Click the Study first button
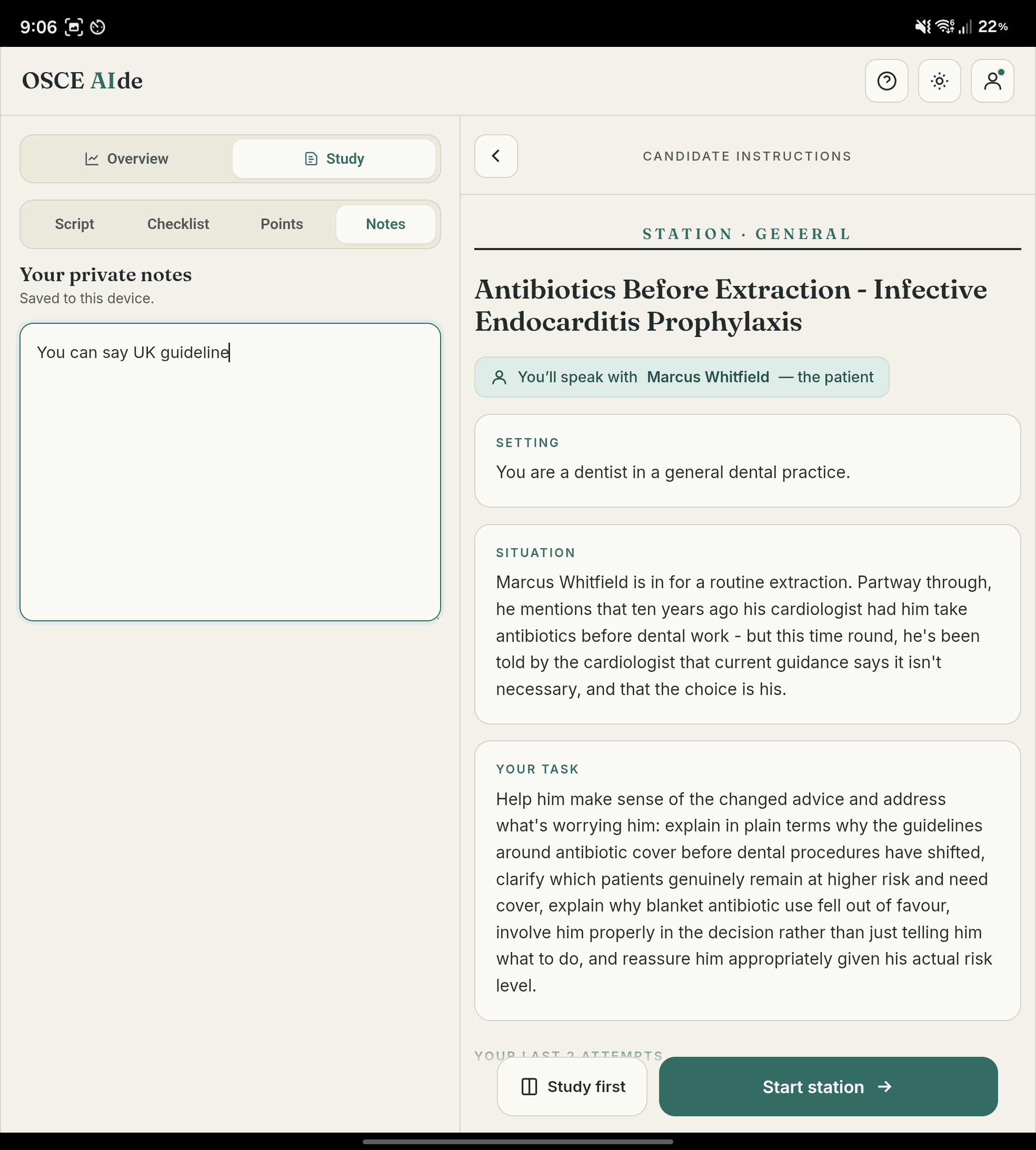The image size is (1036, 1150). click(572, 1086)
